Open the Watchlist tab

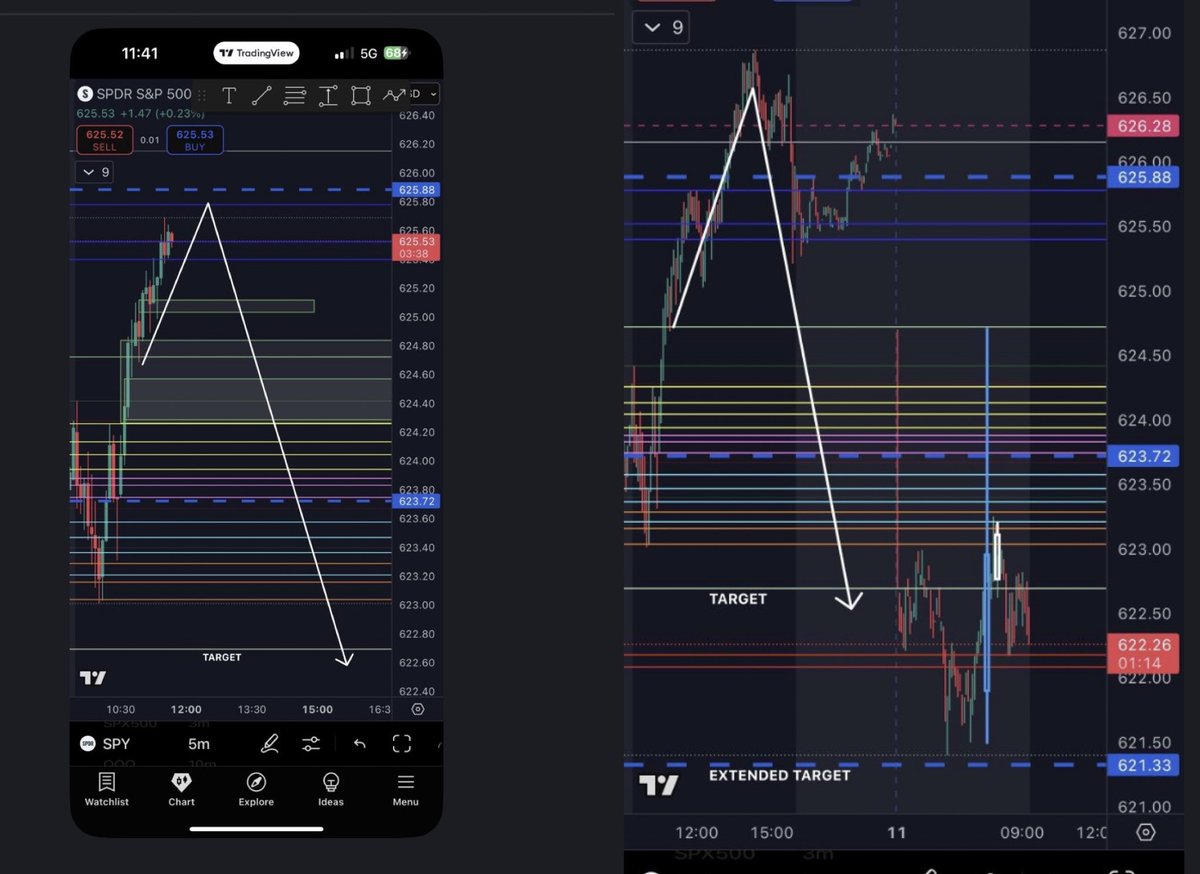click(106, 789)
